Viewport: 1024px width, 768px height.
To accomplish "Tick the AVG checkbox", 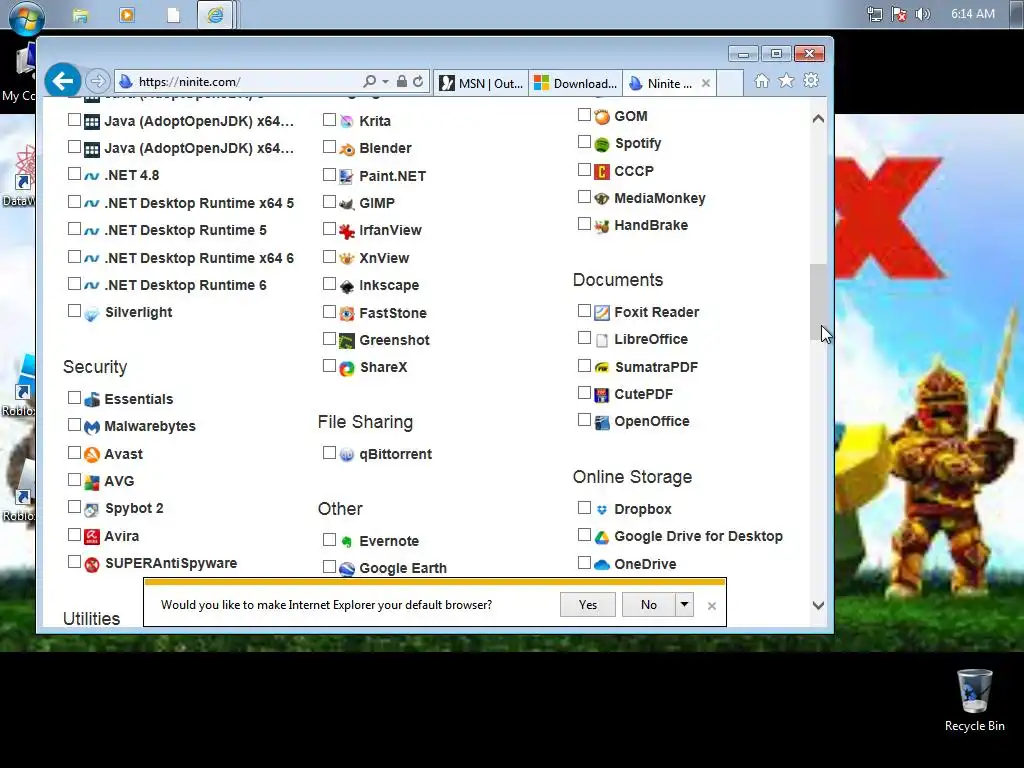I will 74,480.
